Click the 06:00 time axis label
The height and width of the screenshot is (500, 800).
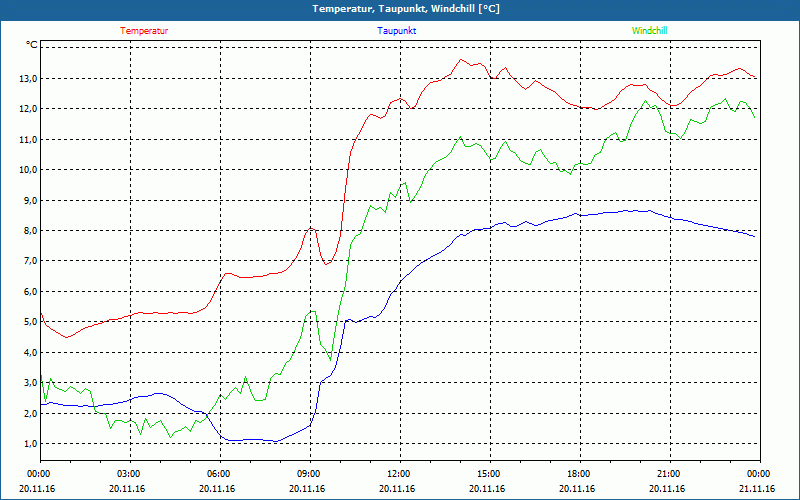click(220, 474)
